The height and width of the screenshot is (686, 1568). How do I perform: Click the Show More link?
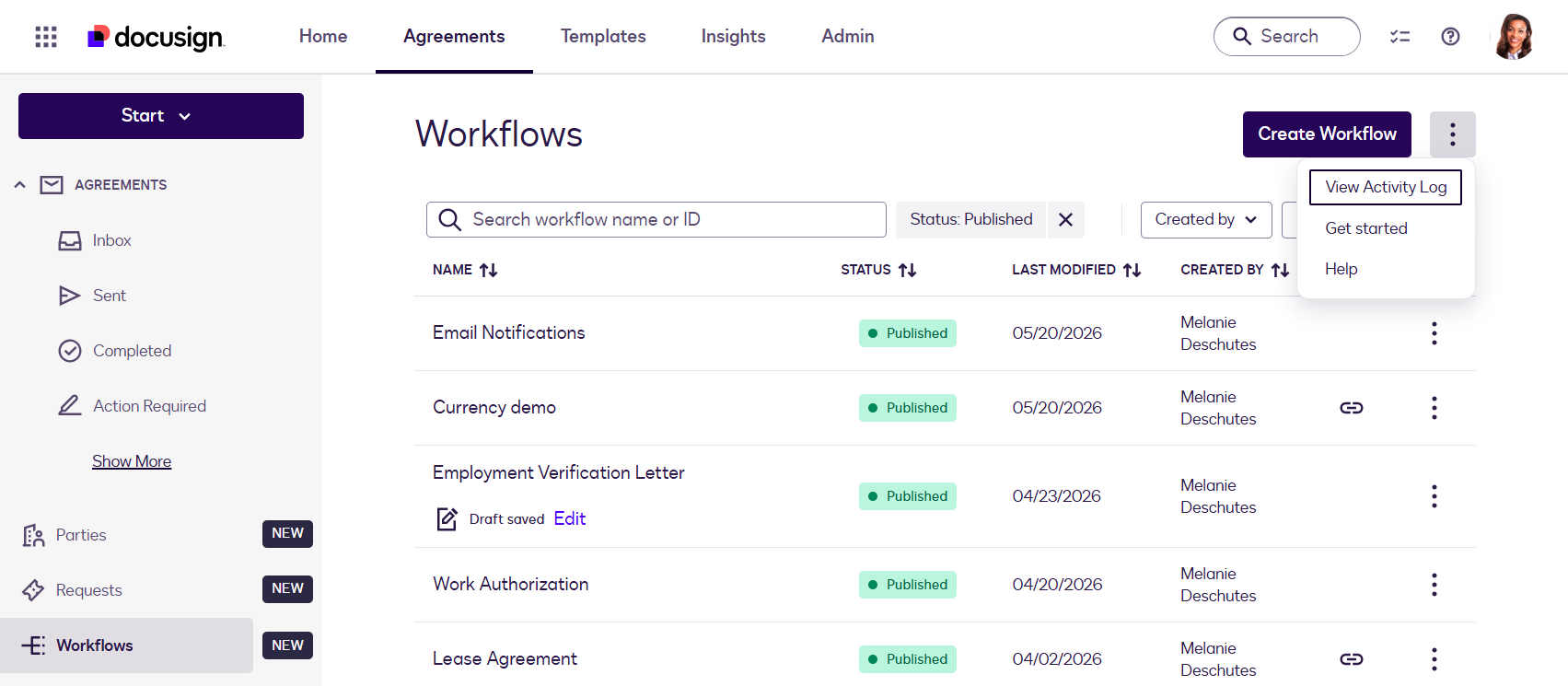pos(132,461)
